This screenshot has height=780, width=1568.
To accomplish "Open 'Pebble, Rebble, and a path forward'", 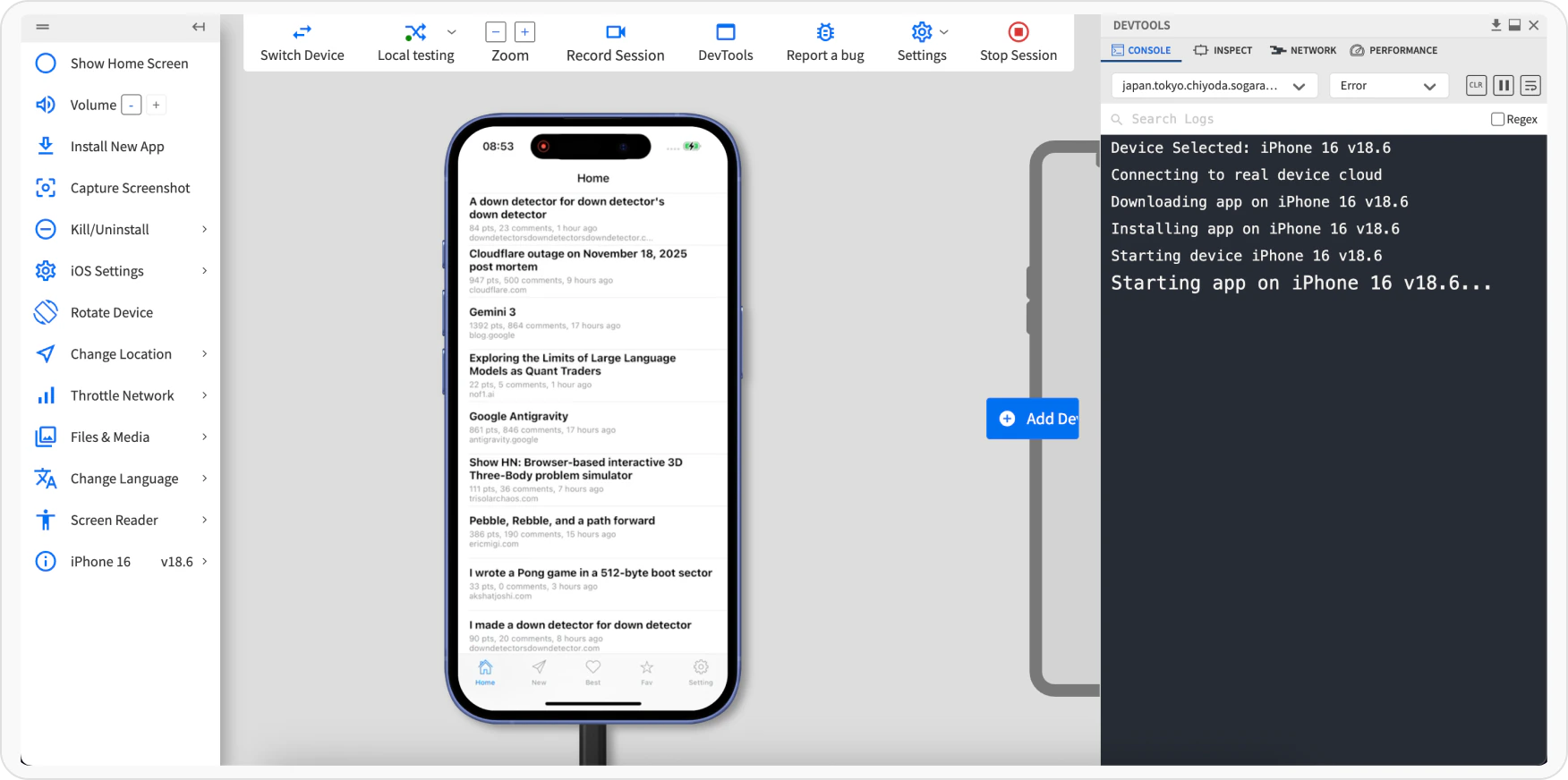I will (592, 531).
